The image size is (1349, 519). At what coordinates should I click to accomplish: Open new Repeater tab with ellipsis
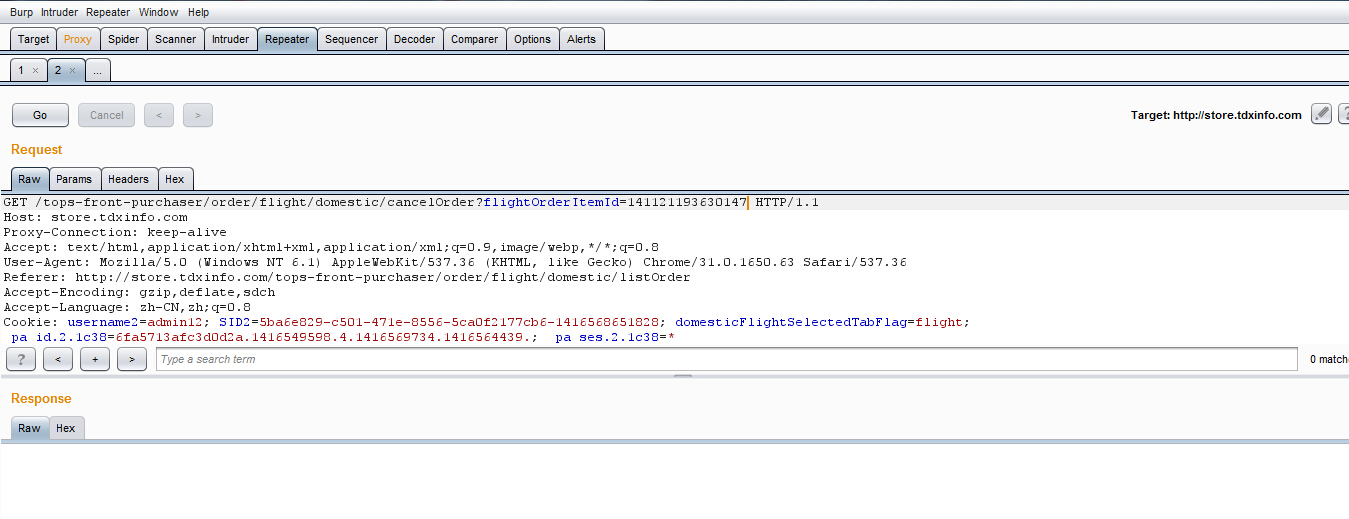(x=97, y=70)
